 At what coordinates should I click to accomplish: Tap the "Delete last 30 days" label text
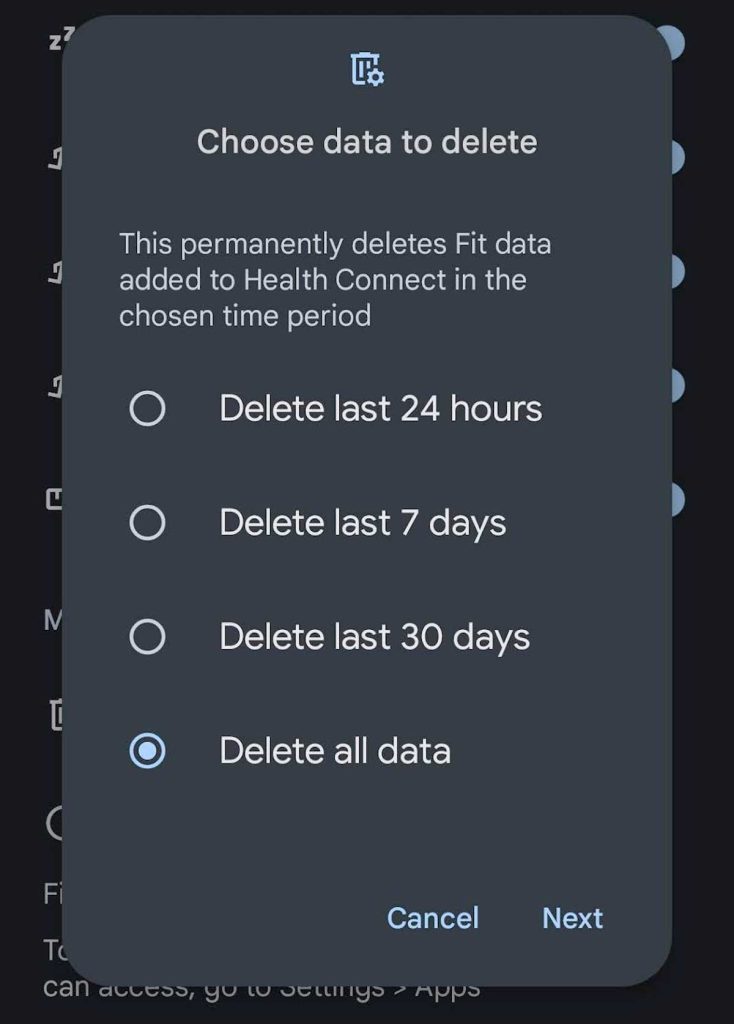tap(374, 637)
